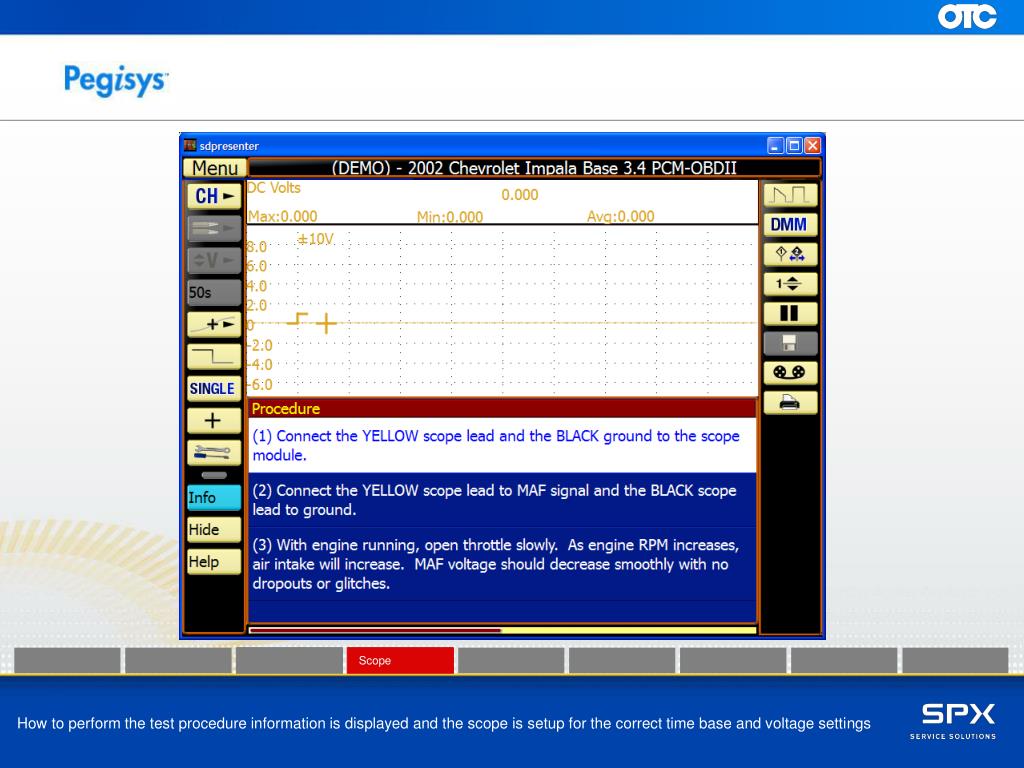This screenshot has height=768, width=1024.
Task: Toggle the falling edge trigger slope button
Action: [x=214, y=357]
